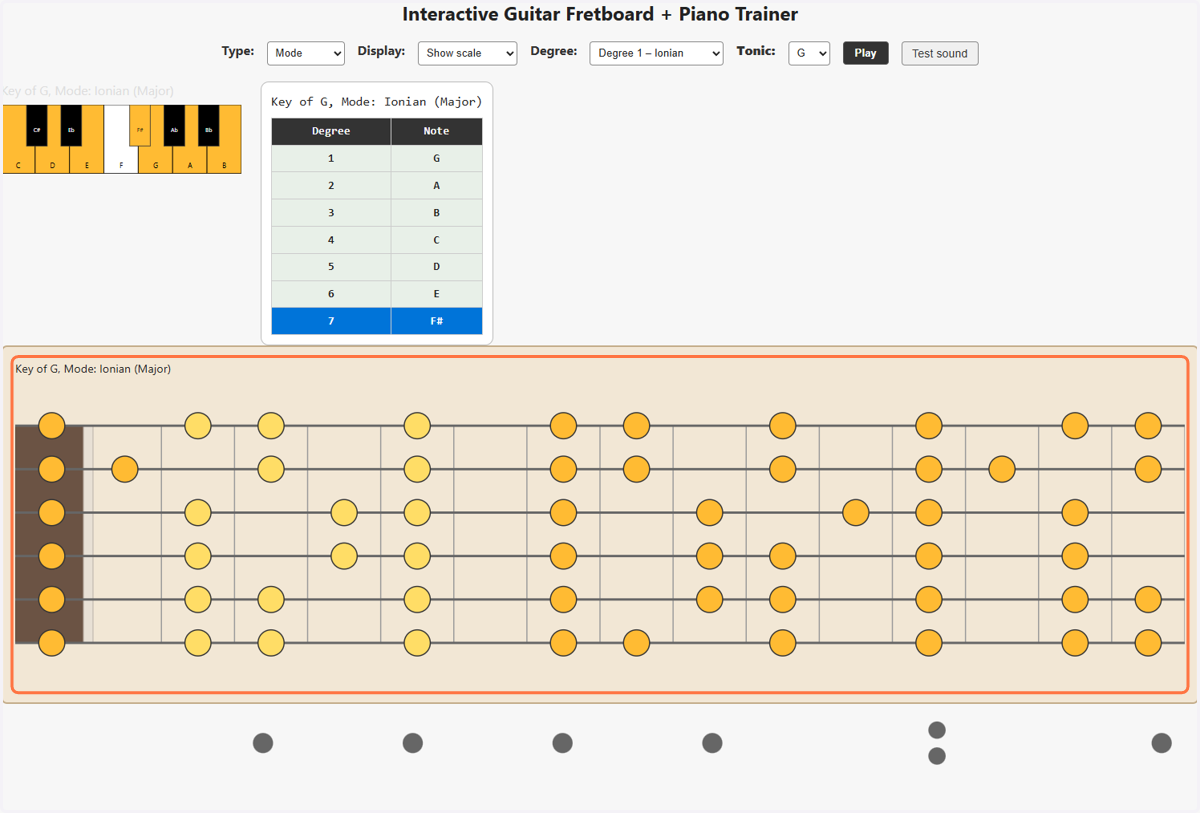
Task: Click the fourteenth-fret dot on the third string from top
Action: (1075, 513)
